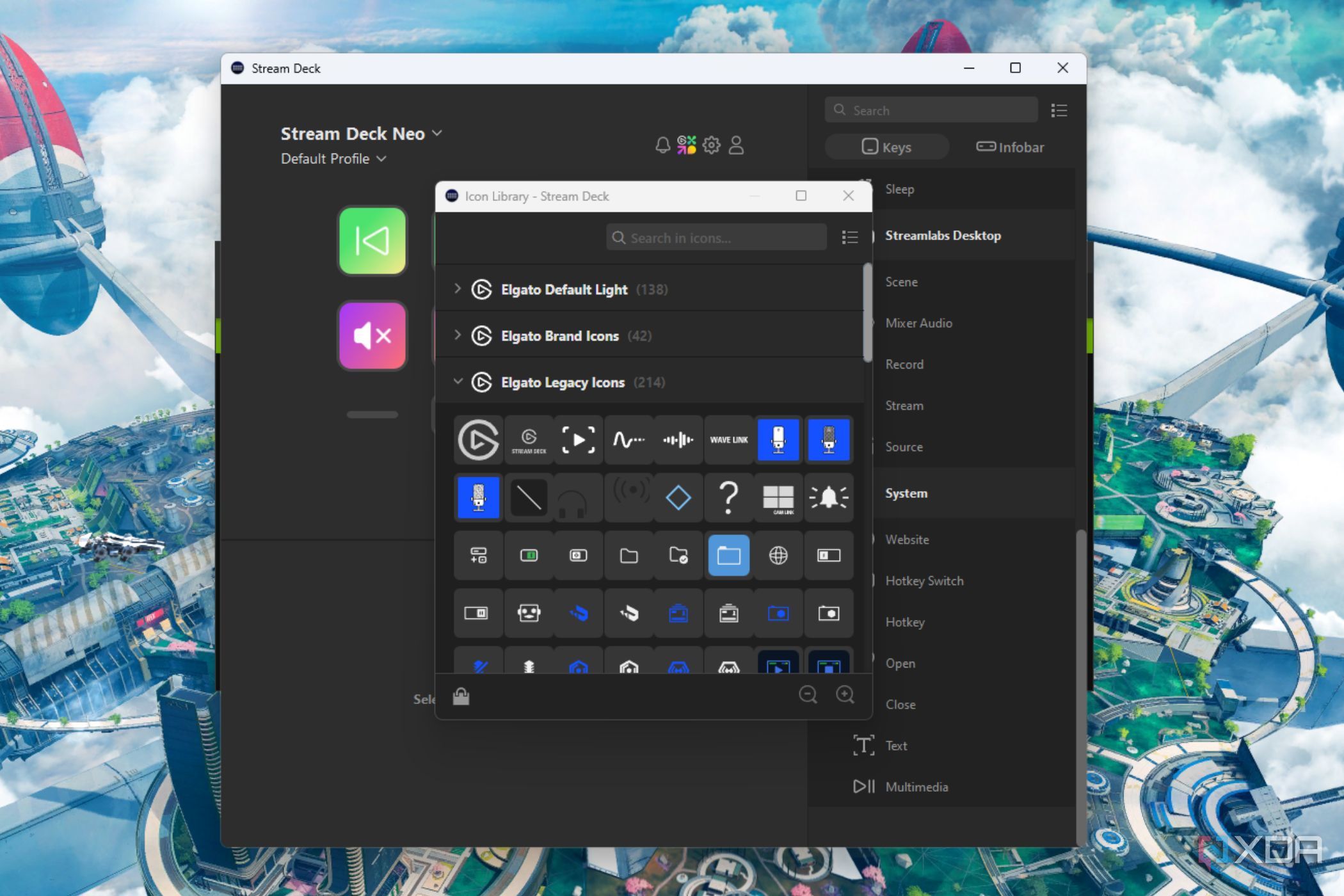Open the icon store bag button
Image resolution: width=1344 pixels, height=896 pixels.
[461, 696]
